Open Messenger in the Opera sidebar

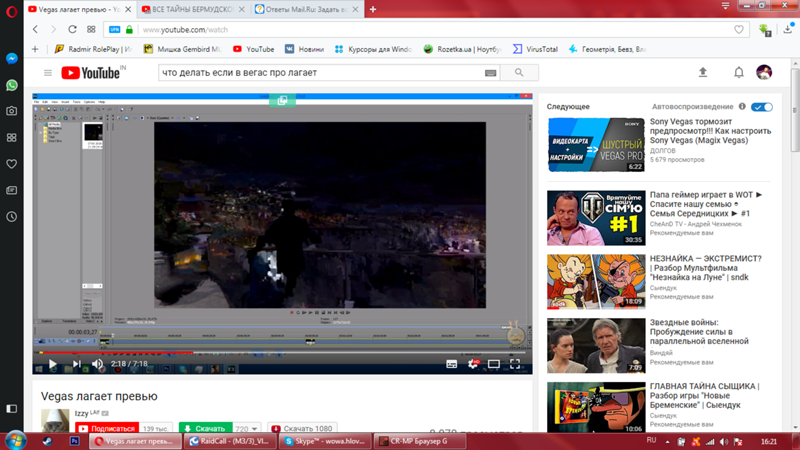pyautogui.click(x=12, y=59)
